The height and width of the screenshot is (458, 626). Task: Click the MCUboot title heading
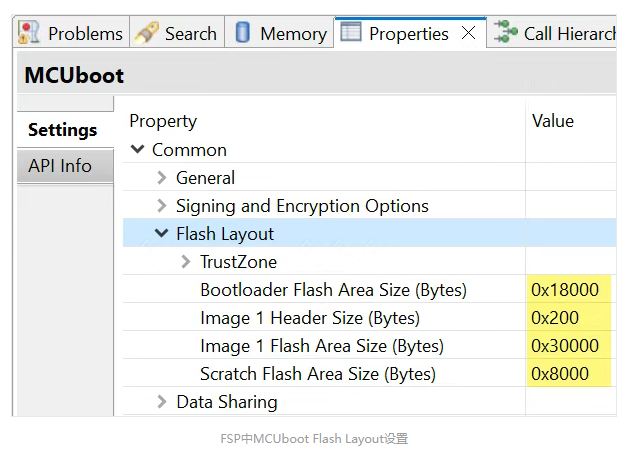pos(74,75)
